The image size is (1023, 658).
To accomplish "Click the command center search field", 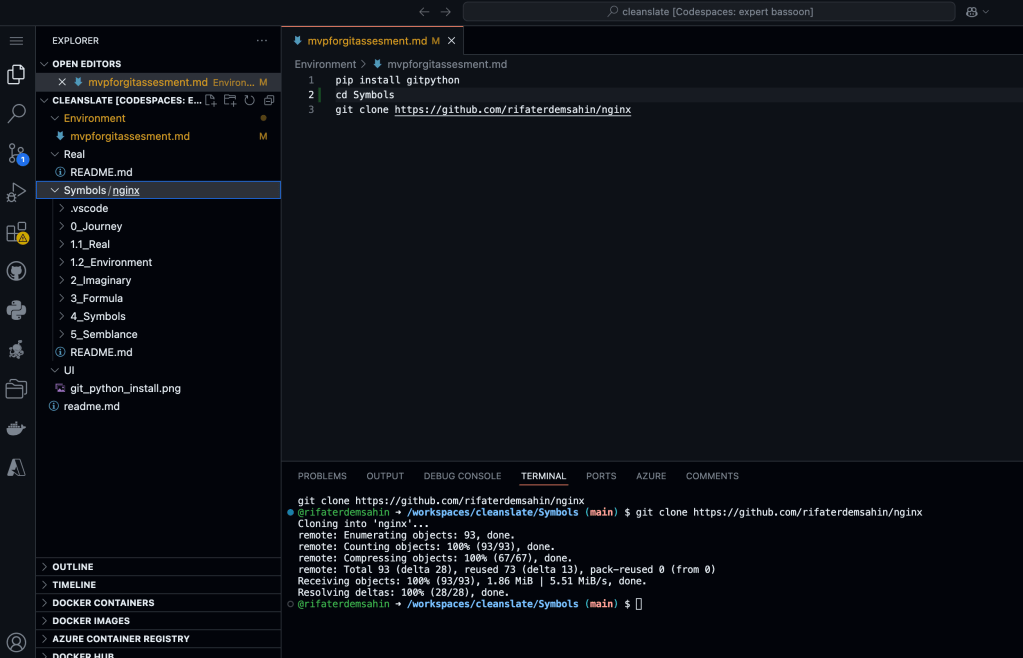I will (709, 12).
